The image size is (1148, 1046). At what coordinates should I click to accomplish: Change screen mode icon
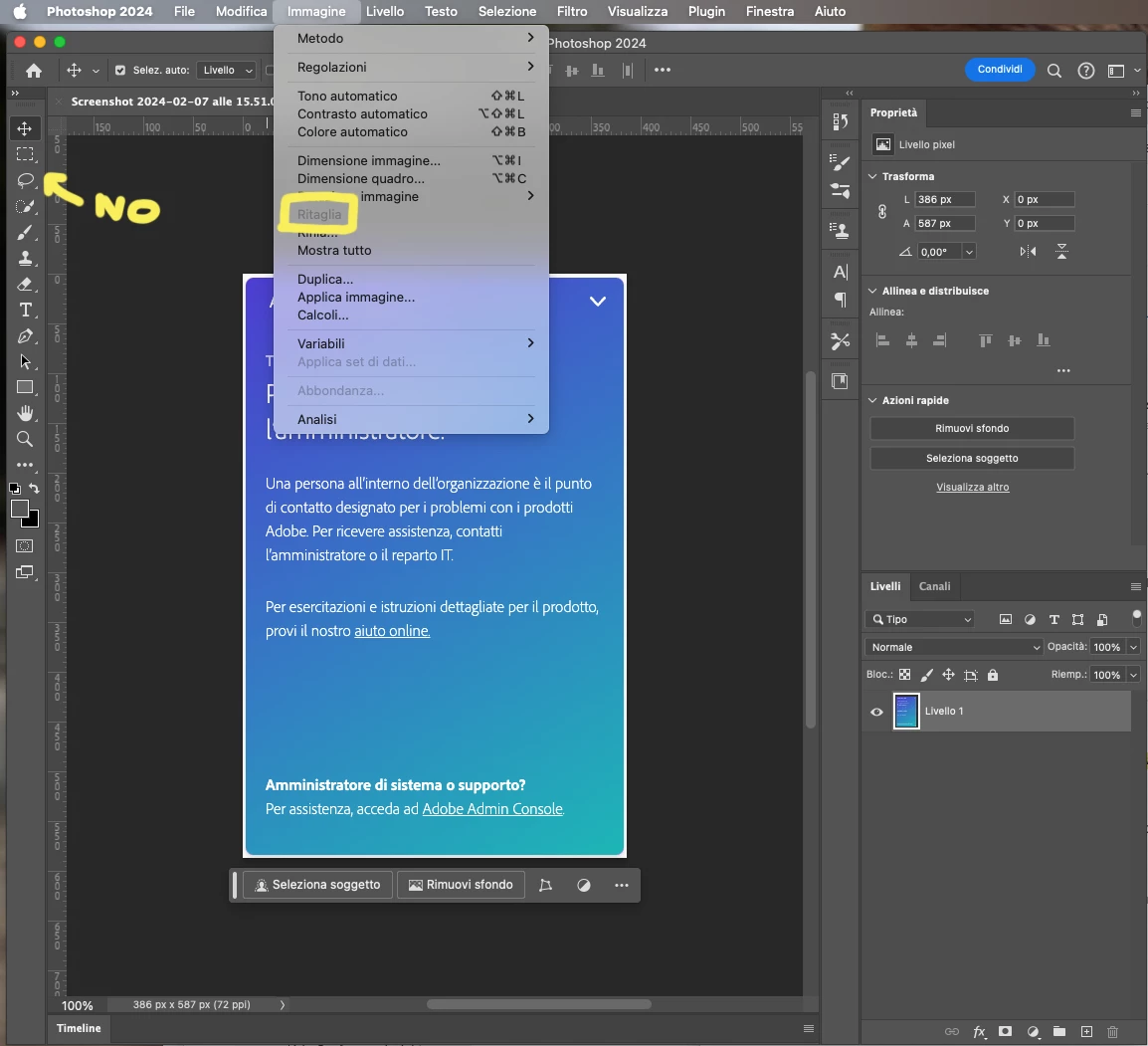25,573
